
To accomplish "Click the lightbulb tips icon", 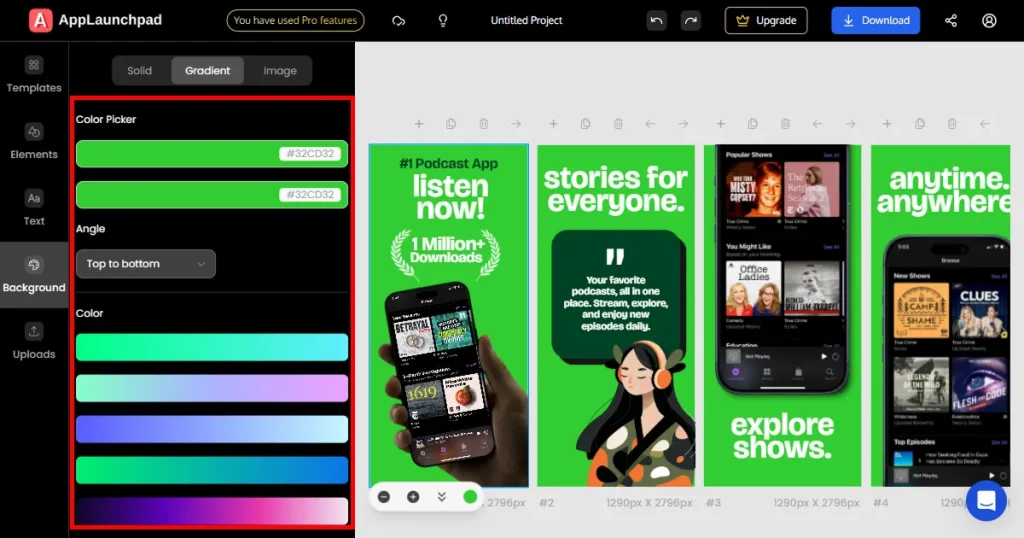I will pyautogui.click(x=443, y=21).
